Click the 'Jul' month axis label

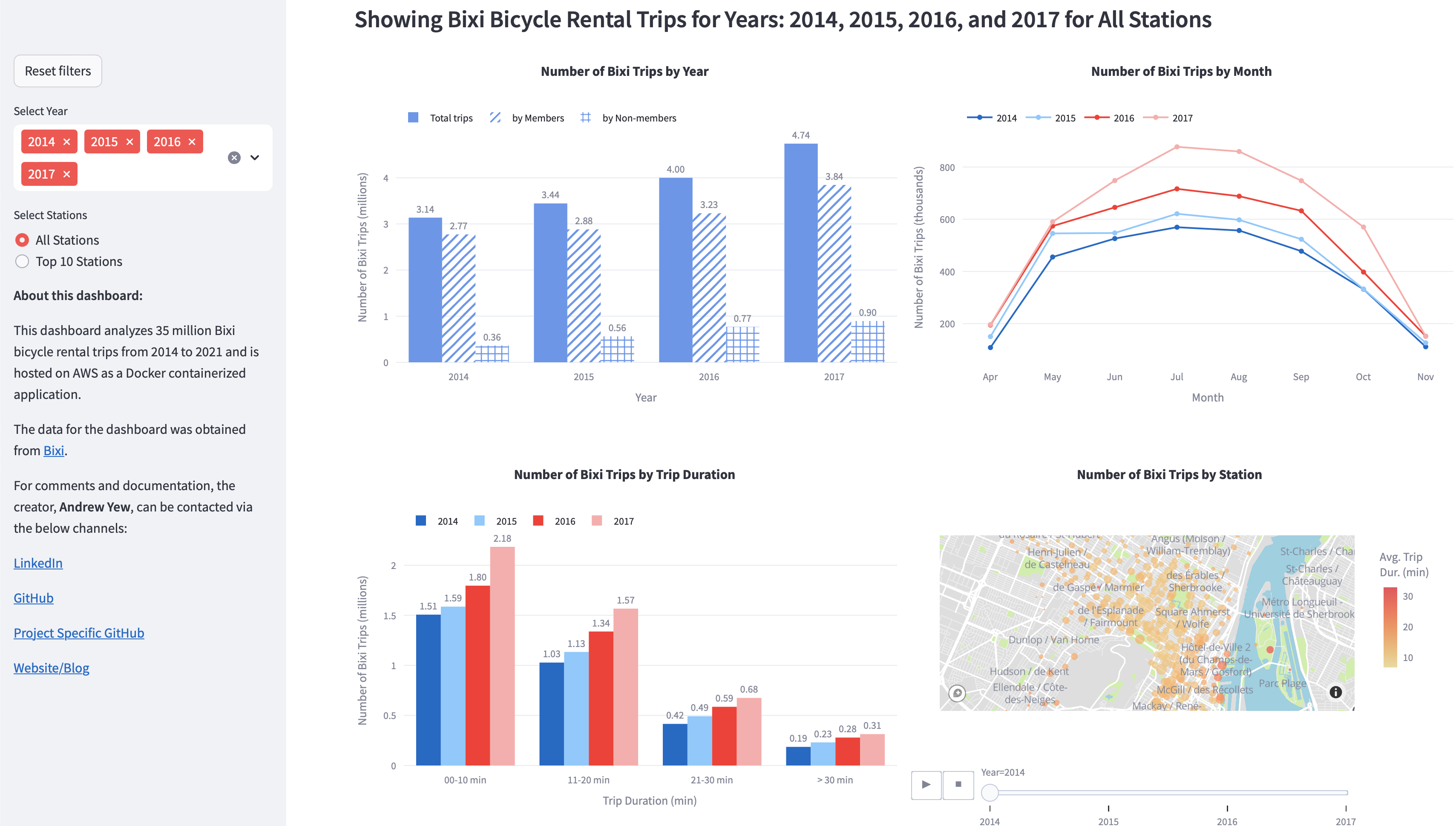(1177, 377)
